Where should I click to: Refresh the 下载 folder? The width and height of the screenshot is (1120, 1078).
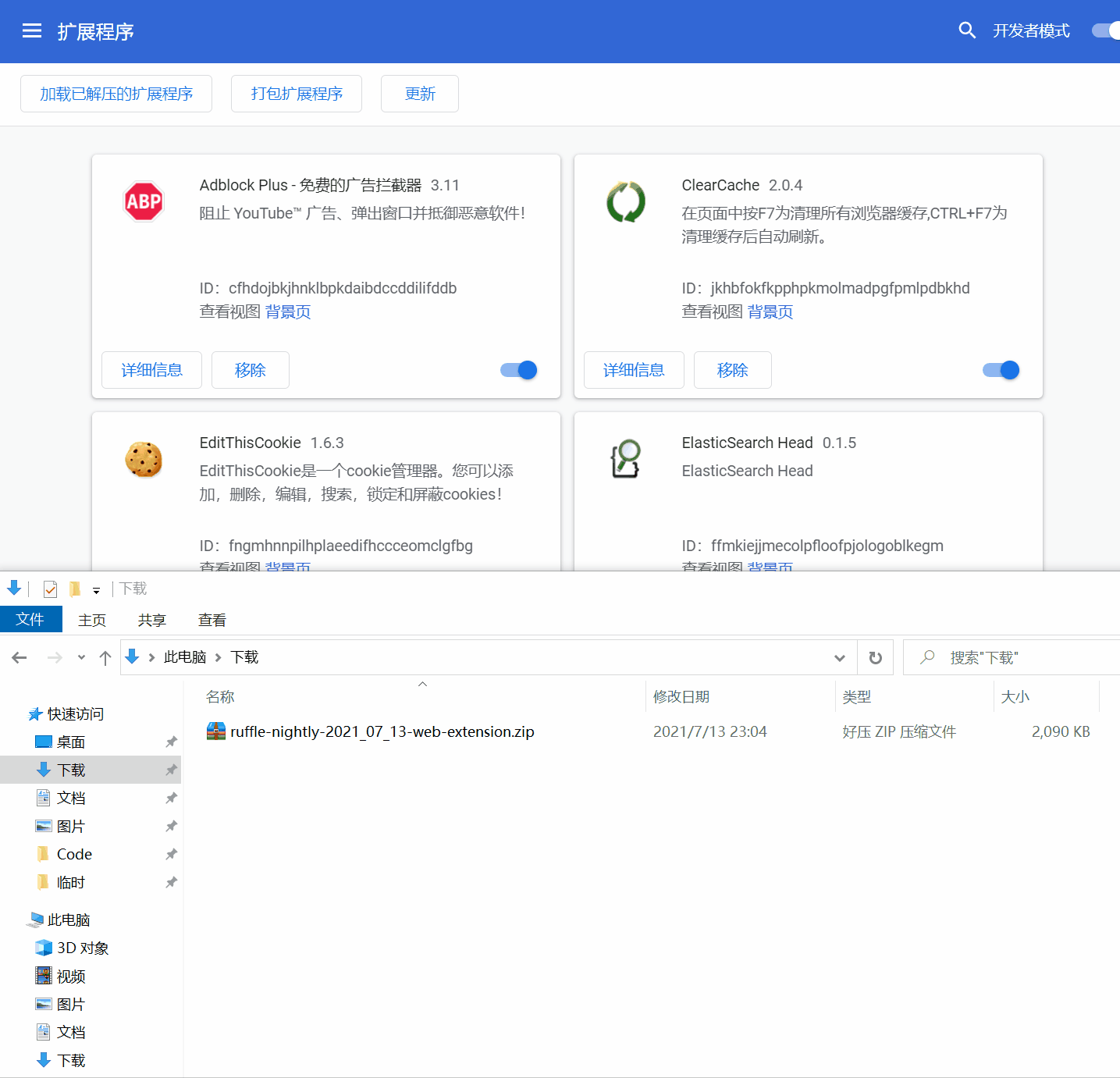coord(876,657)
